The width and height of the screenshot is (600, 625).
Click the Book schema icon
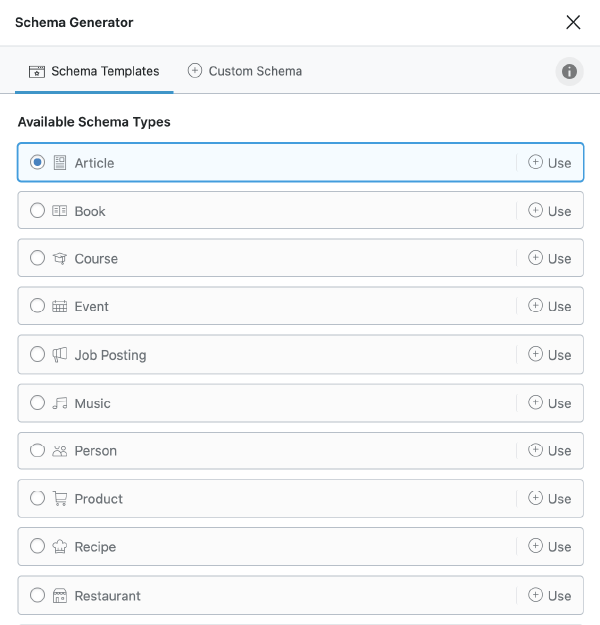point(60,211)
